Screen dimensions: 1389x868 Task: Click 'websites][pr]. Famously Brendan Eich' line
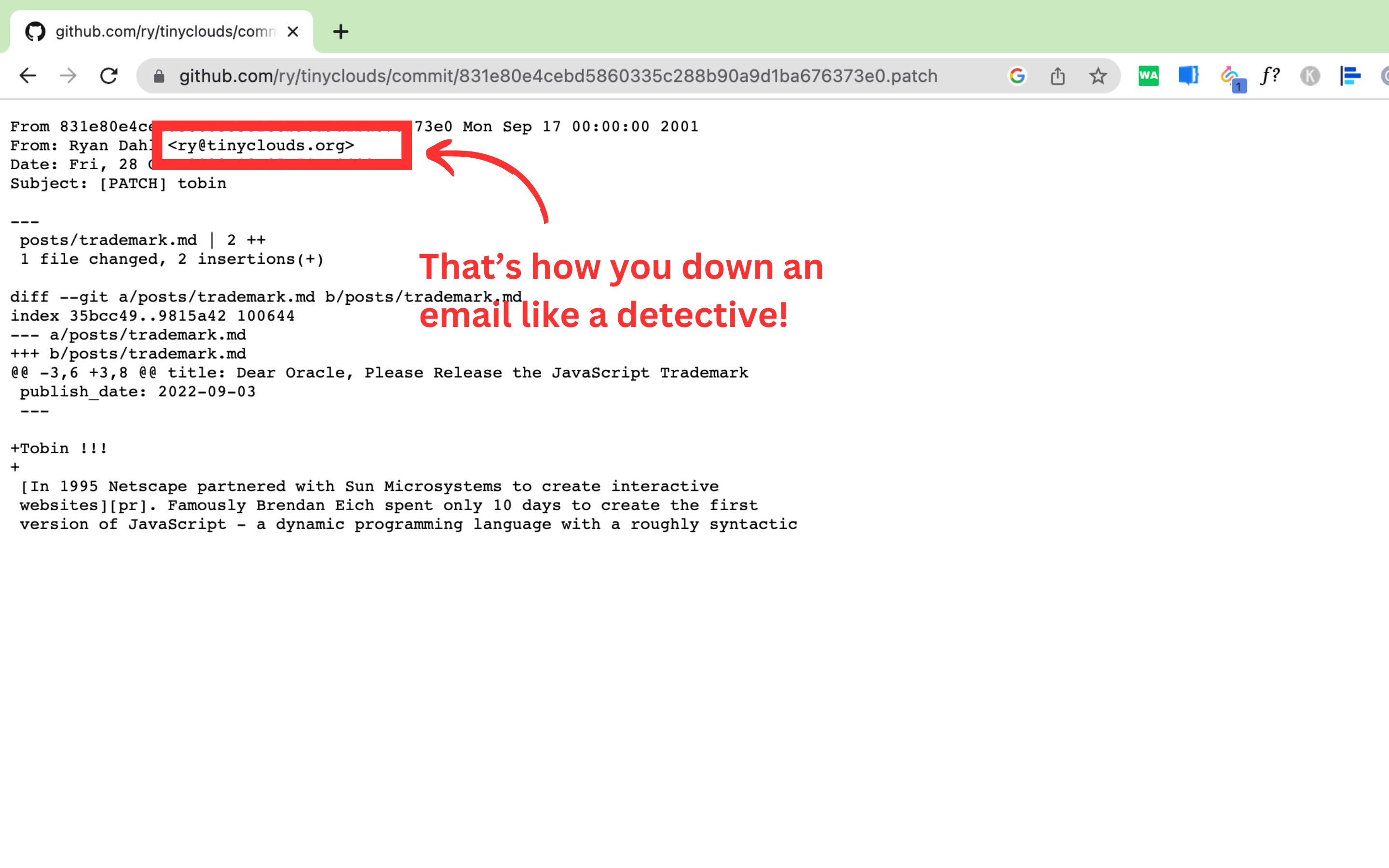pyautogui.click(x=389, y=505)
